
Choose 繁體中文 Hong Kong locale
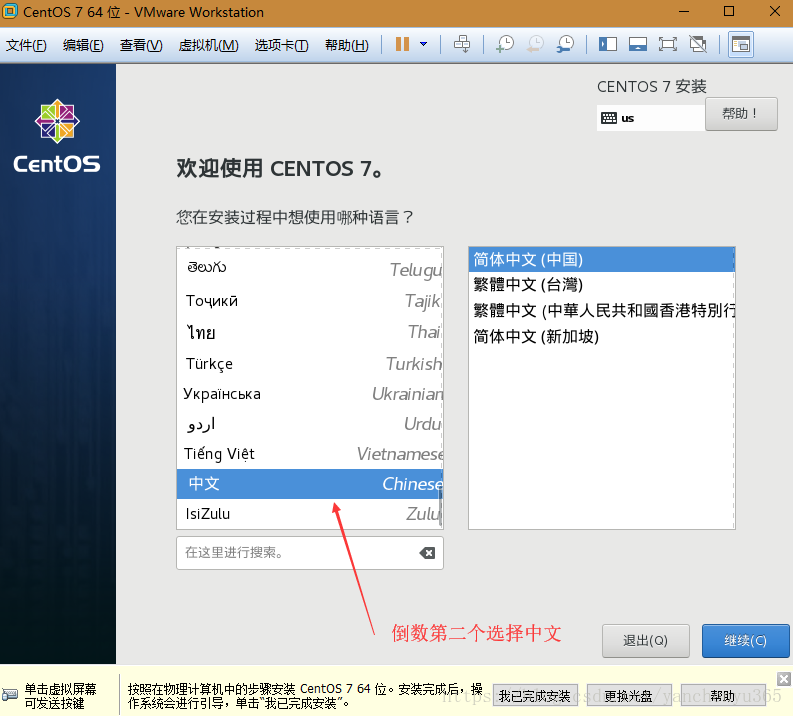click(x=601, y=310)
